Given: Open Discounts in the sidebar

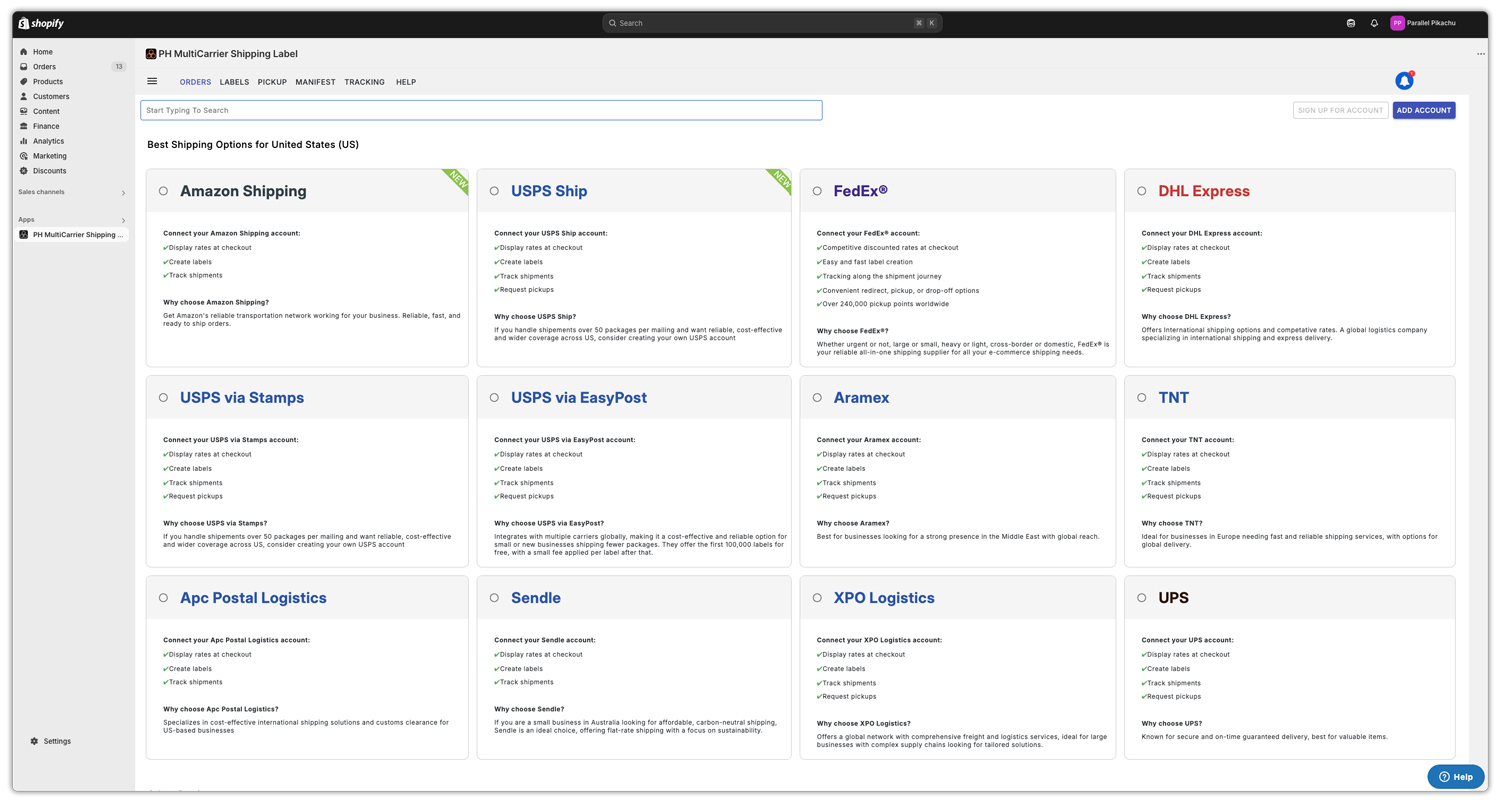Looking at the screenshot, I should pos(49,171).
